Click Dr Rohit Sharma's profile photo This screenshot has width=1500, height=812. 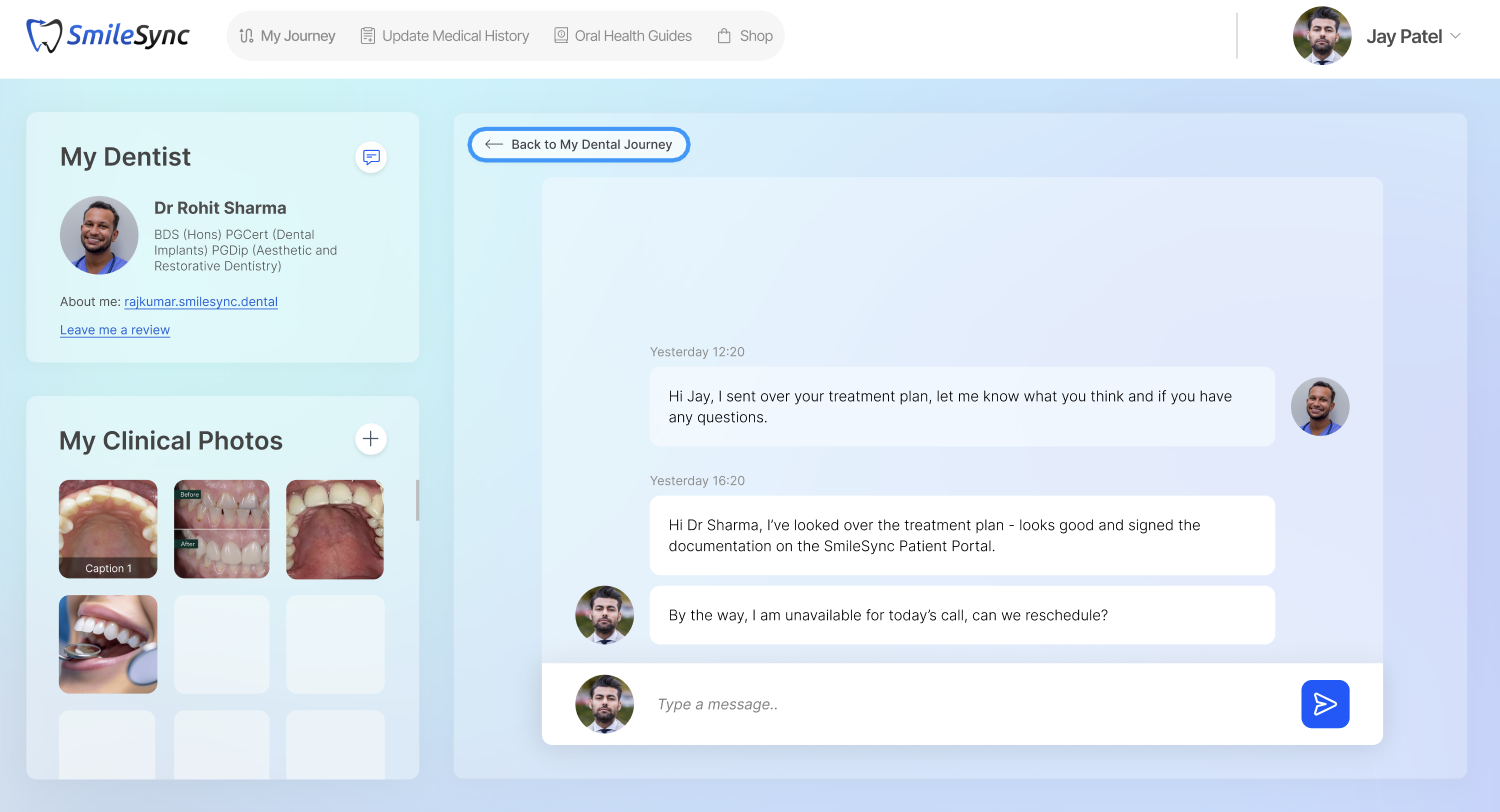click(x=99, y=235)
